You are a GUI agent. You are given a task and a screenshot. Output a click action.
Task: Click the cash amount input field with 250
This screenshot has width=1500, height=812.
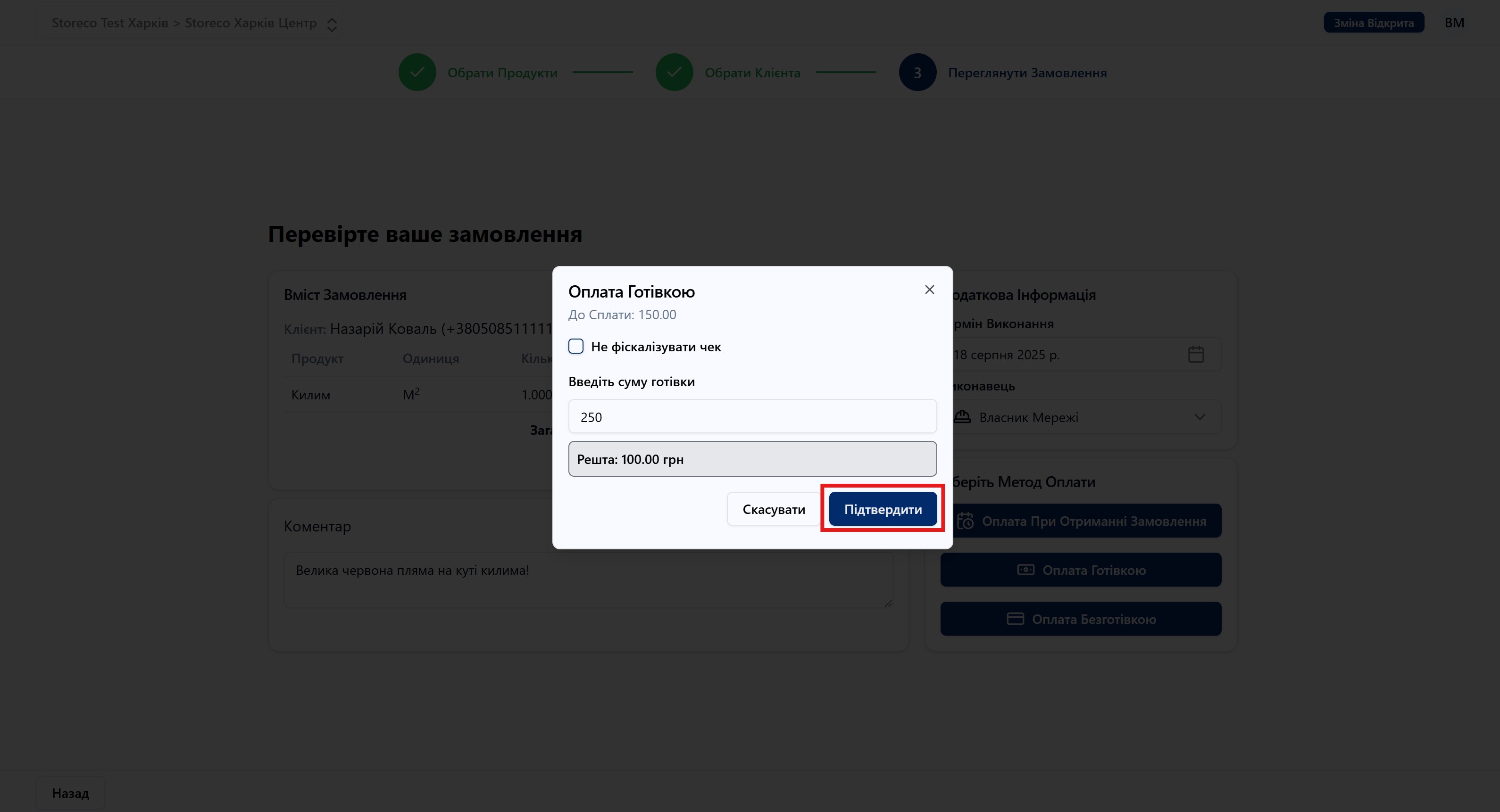pos(752,417)
